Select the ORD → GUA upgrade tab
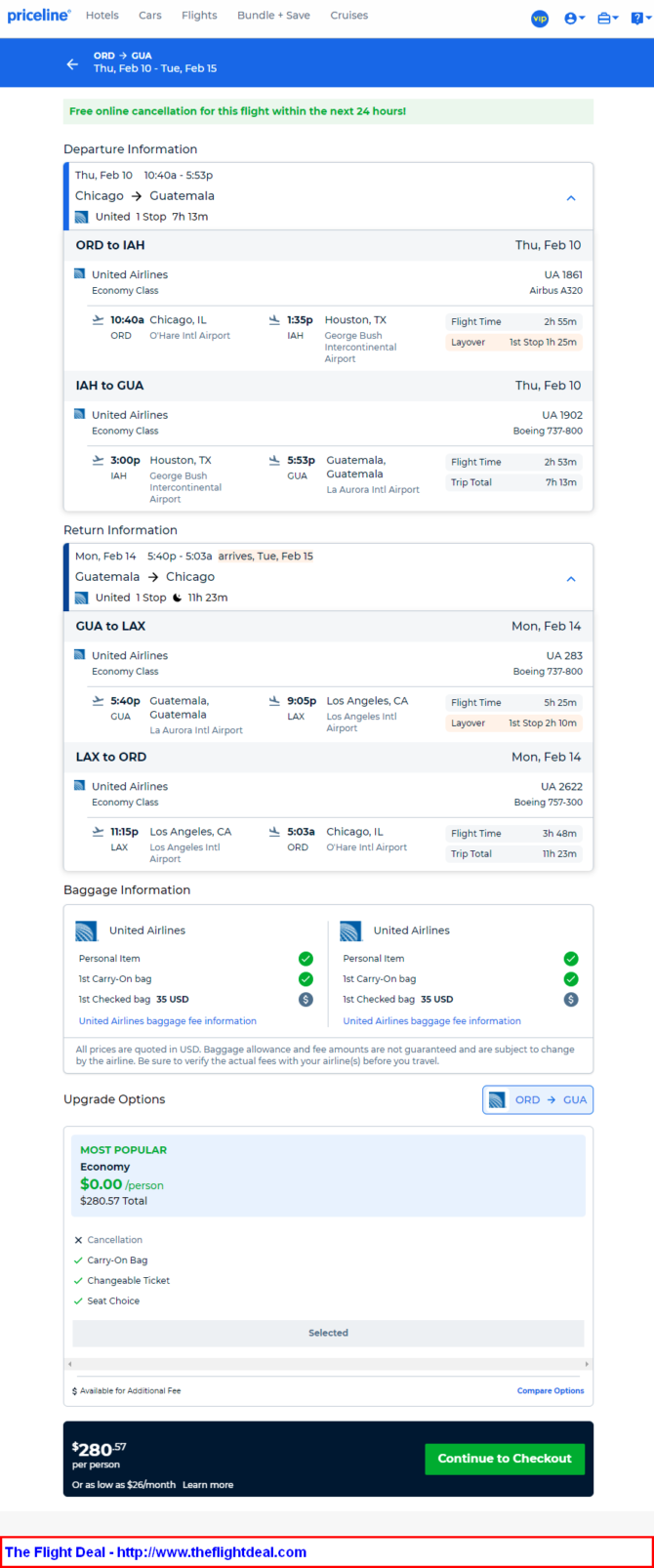654x1568 pixels. [538, 1099]
